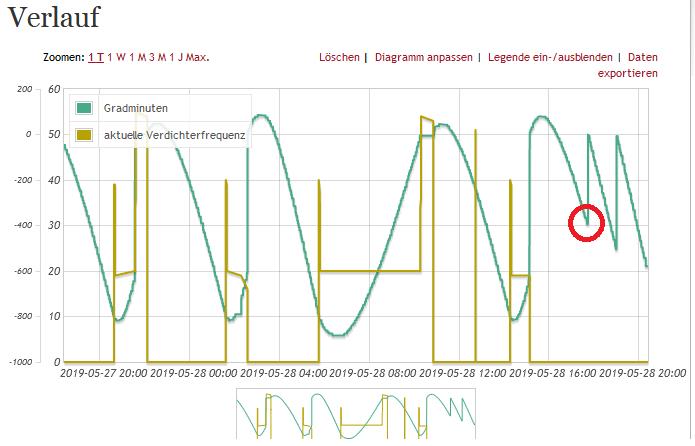Click y-axis value -1000
This screenshot has height=446, width=695.
coord(21,362)
